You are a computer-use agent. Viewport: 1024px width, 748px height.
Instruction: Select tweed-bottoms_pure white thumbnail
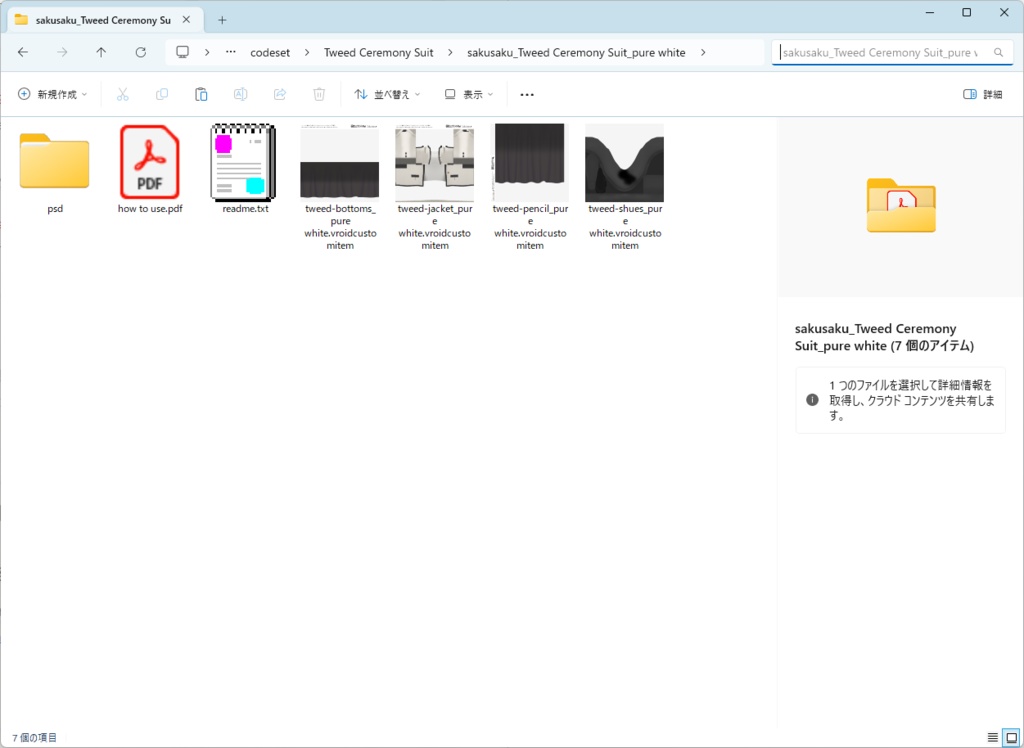[x=340, y=161]
